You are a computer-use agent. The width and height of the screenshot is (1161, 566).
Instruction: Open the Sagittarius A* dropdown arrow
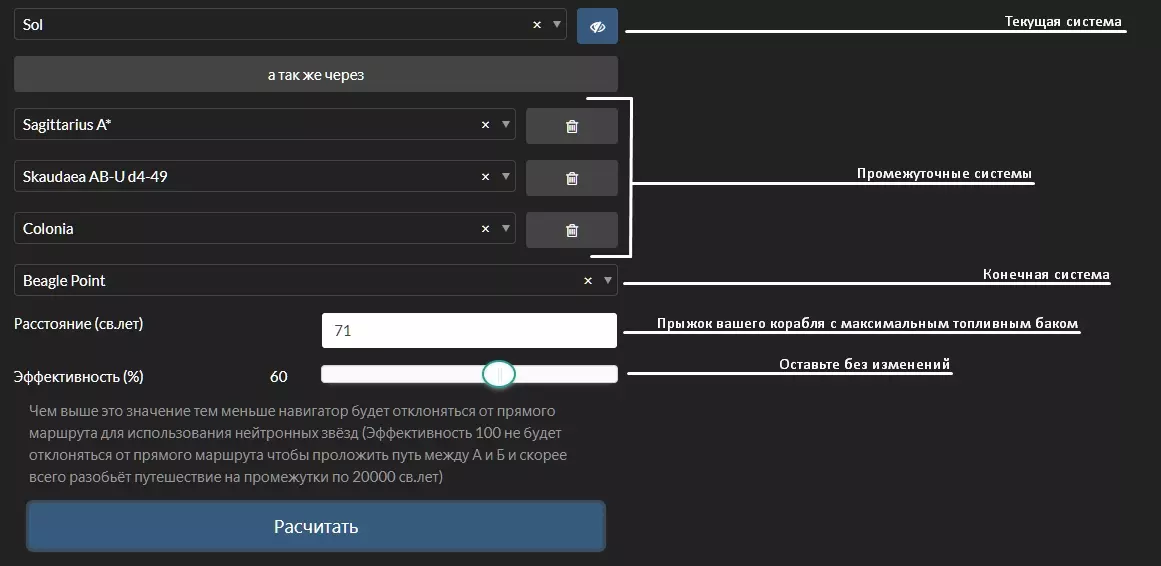click(x=505, y=125)
